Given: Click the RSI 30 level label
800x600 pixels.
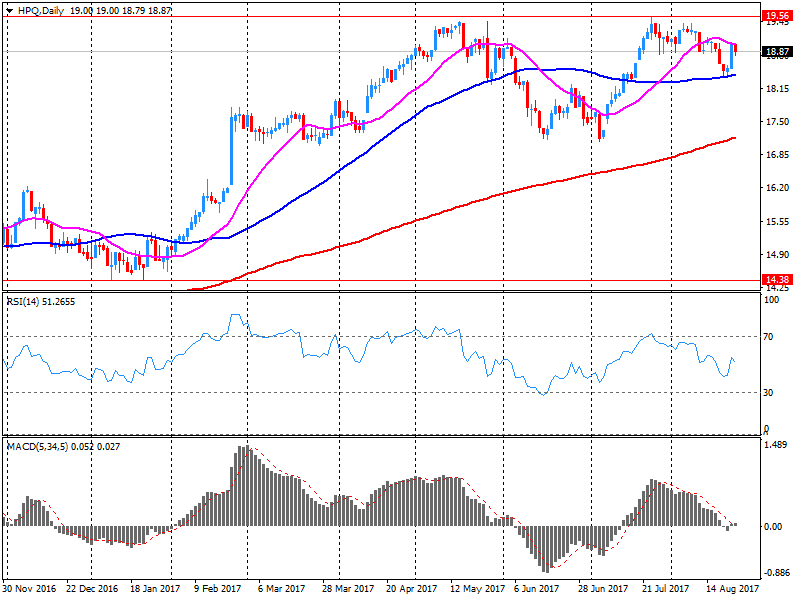Looking at the screenshot, I should click(x=768, y=392).
